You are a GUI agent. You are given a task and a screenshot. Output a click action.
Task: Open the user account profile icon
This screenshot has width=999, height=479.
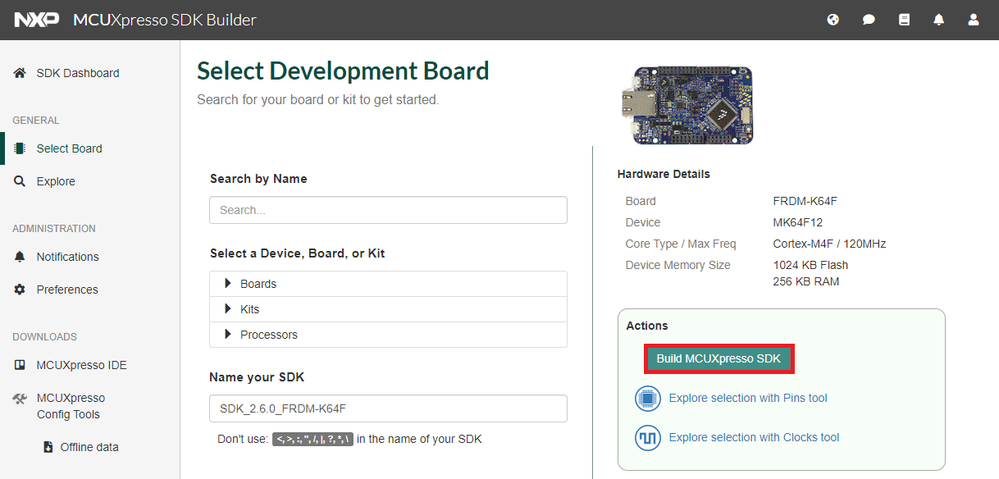tap(974, 20)
